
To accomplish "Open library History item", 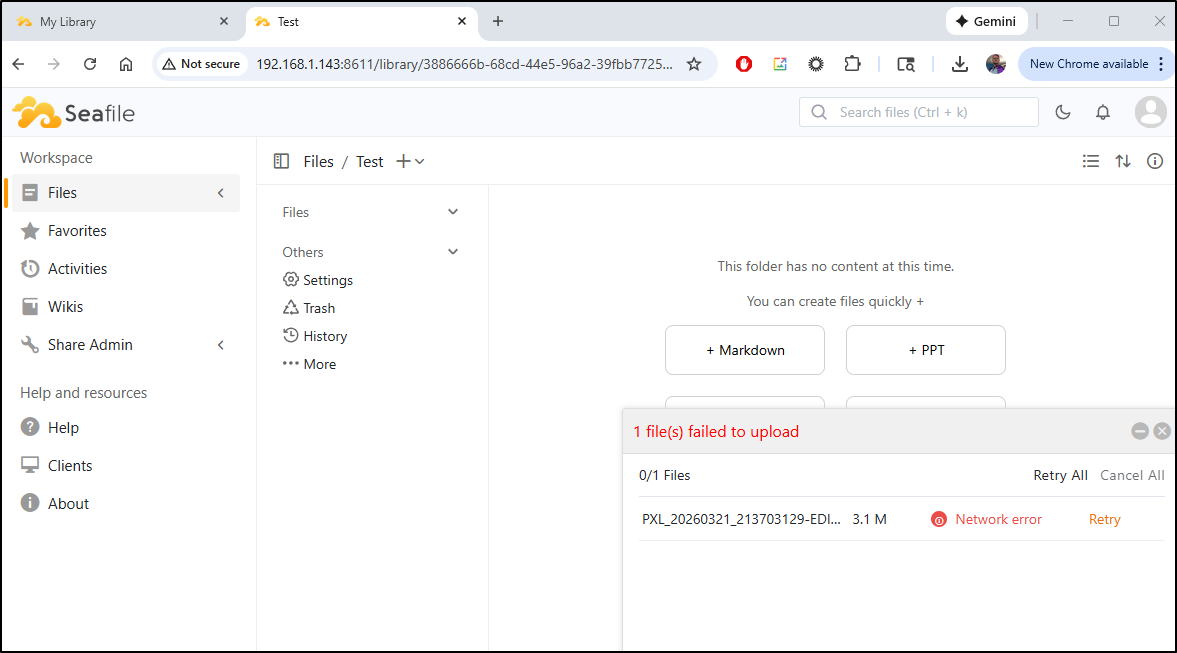I will pyautogui.click(x=324, y=336).
